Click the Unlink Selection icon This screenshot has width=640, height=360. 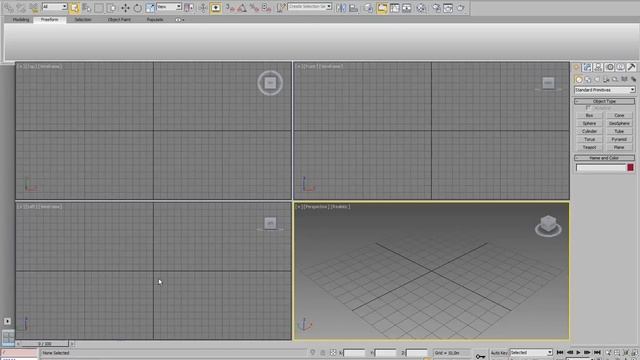tap(21, 7)
